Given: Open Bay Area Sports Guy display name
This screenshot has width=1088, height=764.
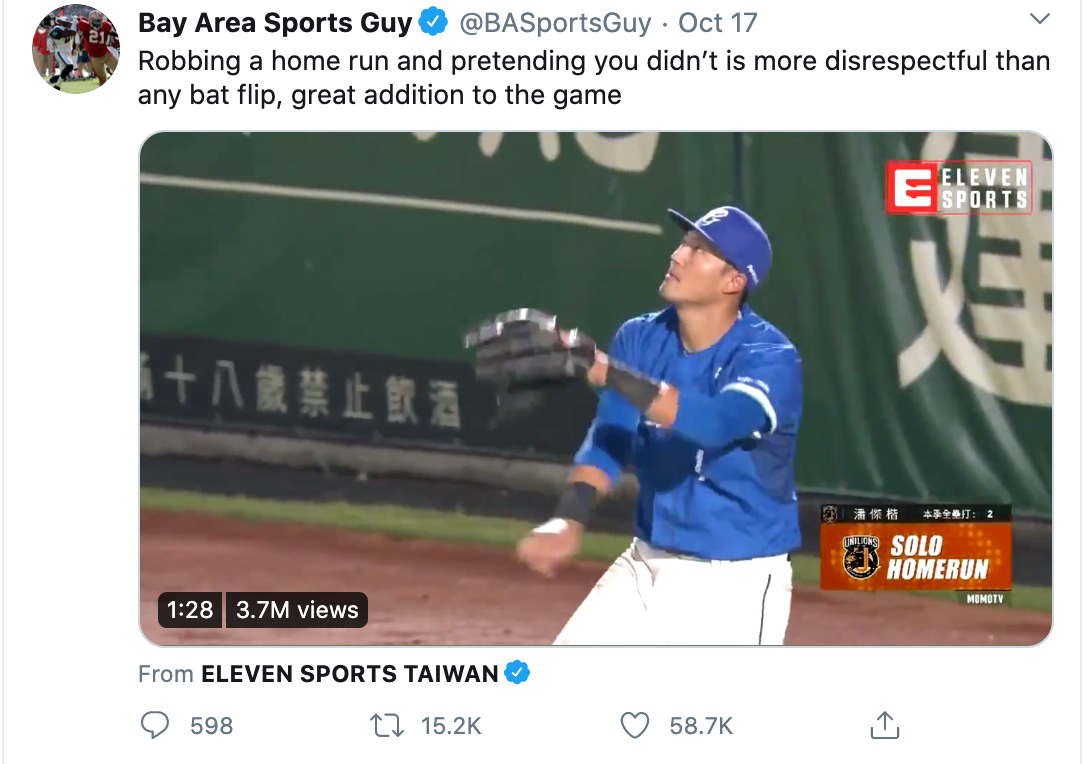Looking at the screenshot, I should click(275, 23).
